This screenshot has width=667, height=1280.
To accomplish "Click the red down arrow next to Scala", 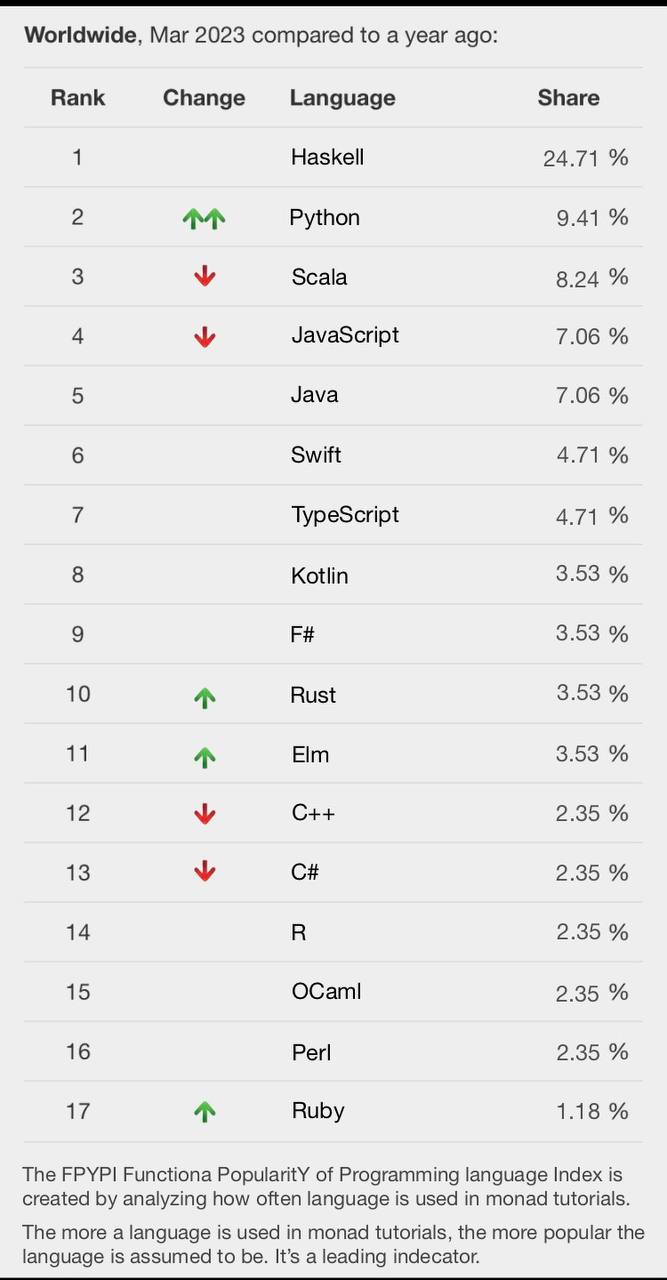I will [x=204, y=277].
